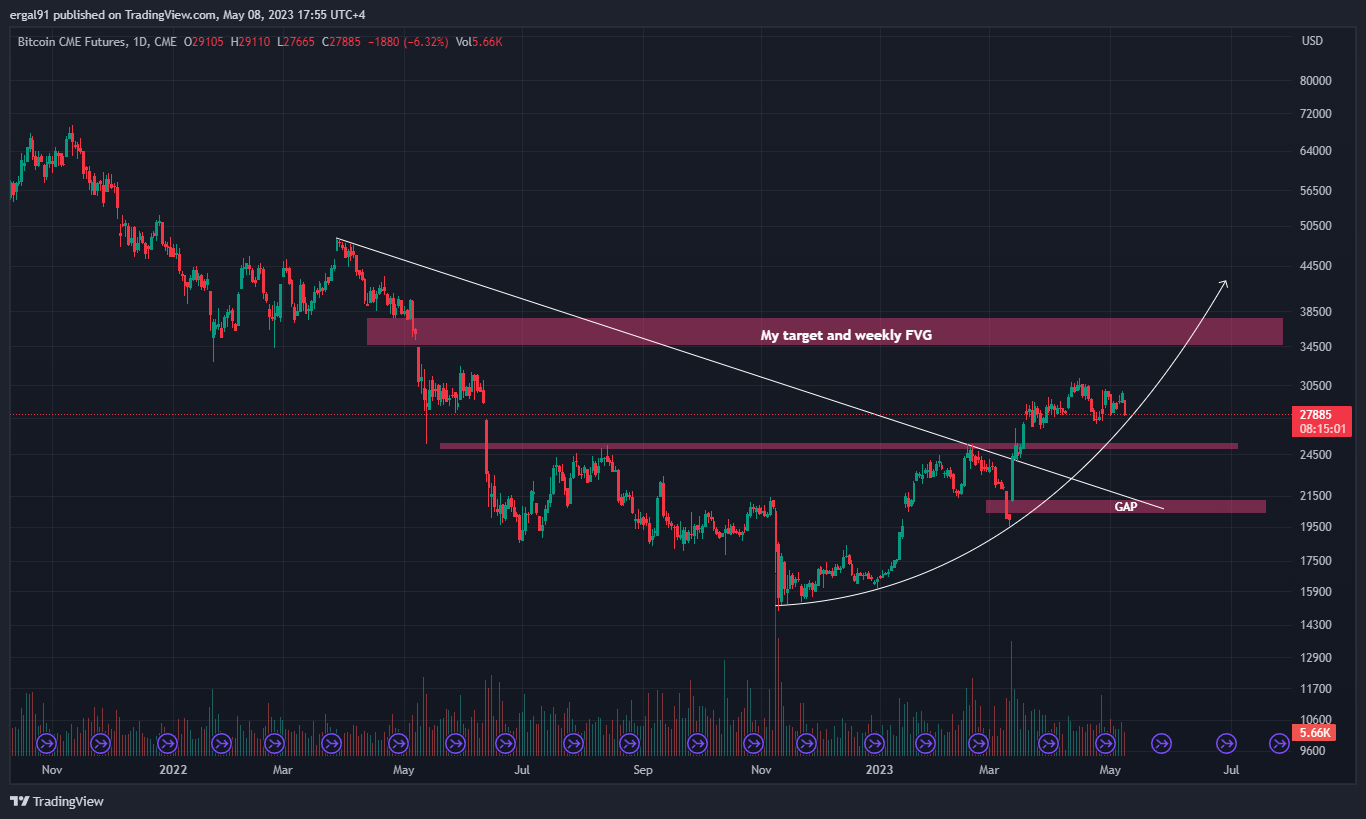Viewport: 1366px width, 819px height.
Task: Click the 15900 price axis label
Action: 1316,591
